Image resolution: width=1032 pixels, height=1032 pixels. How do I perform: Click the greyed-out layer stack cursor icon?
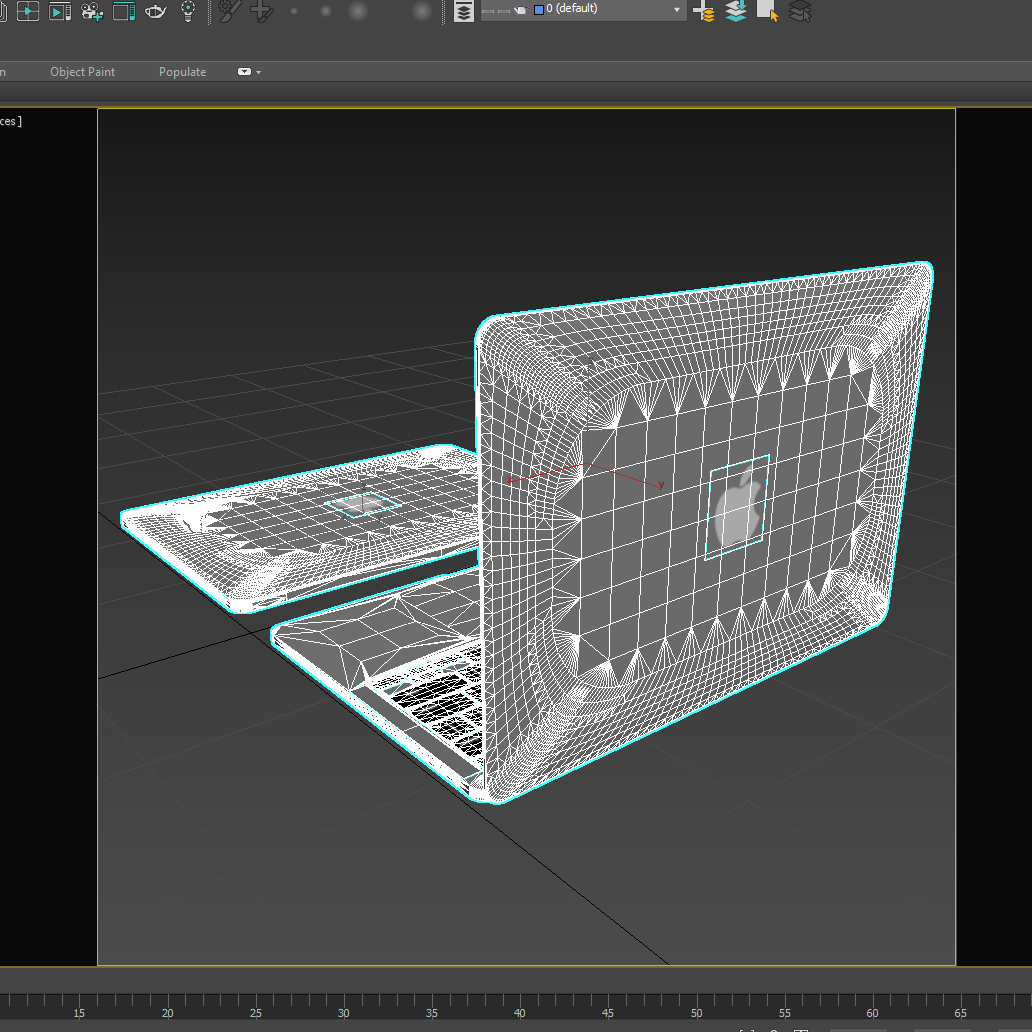tap(799, 11)
